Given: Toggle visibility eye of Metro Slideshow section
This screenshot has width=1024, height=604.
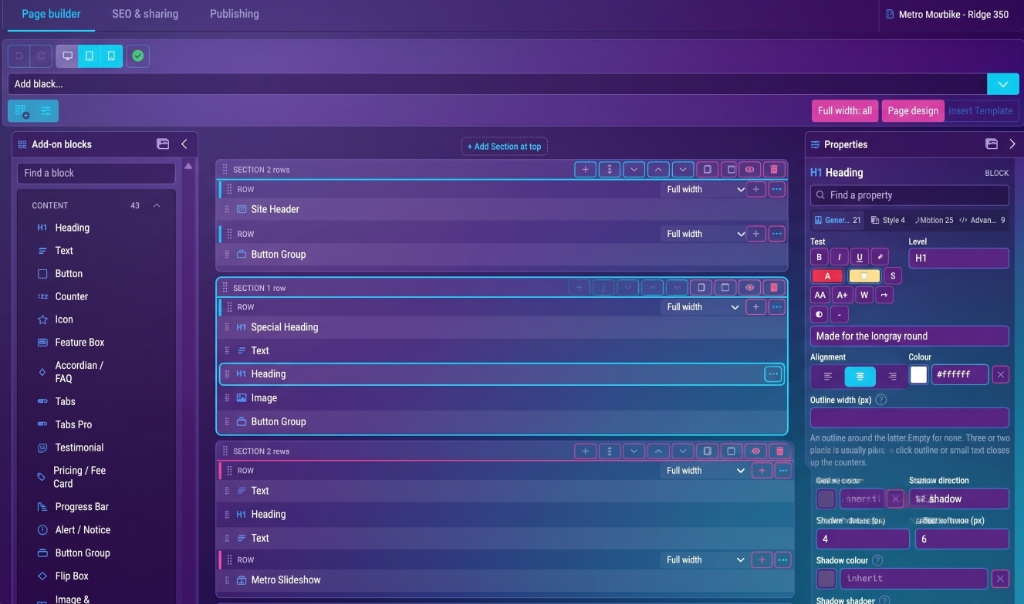Looking at the screenshot, I should click(756, 451).
